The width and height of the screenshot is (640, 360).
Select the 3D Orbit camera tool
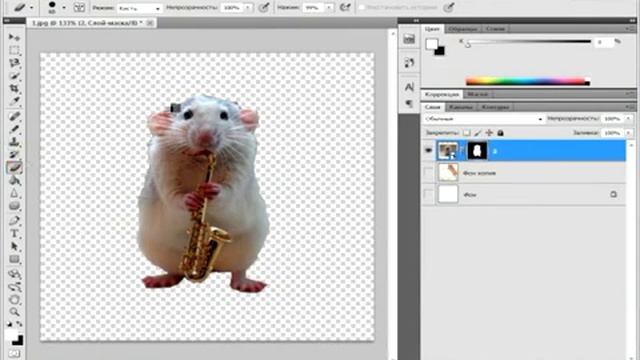click(x=14, y=287)
